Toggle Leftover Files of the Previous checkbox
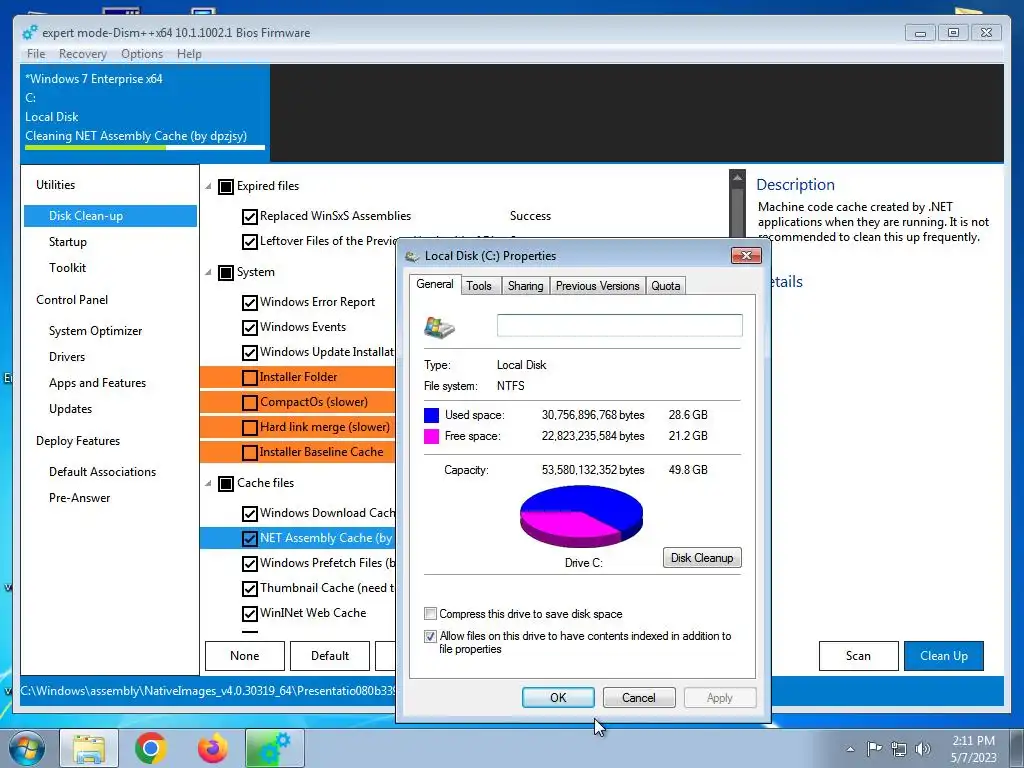The height and width of the screenshot is (768, 1024). click(249, 242)
